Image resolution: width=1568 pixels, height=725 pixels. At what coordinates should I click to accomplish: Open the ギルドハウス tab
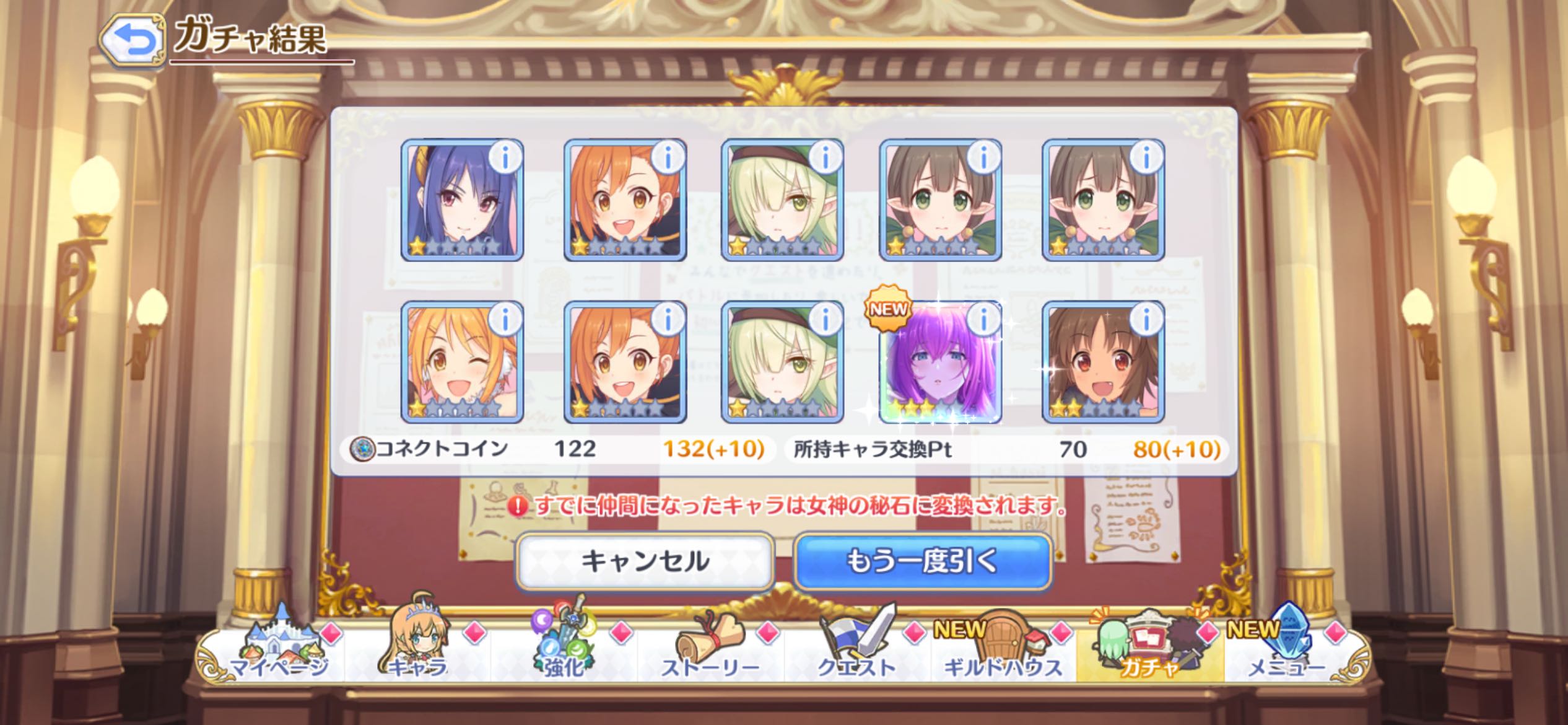(x=1003, y=644)
